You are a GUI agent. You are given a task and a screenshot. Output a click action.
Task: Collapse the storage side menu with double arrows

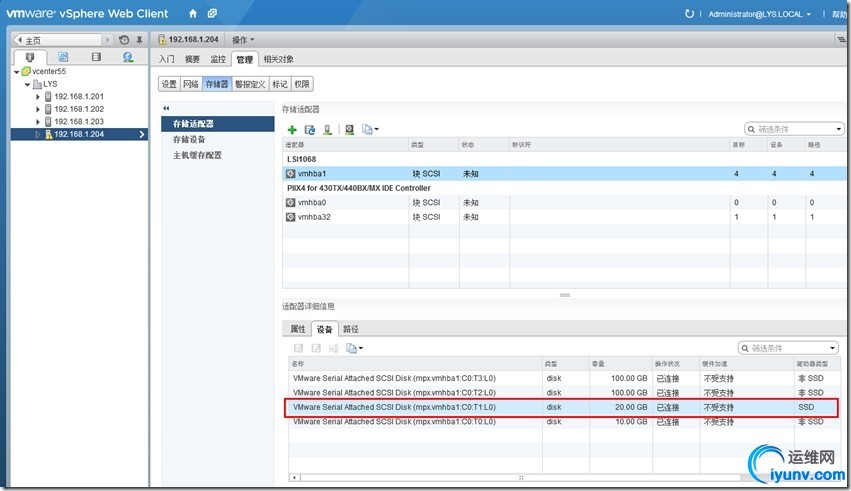click(166, 109)
